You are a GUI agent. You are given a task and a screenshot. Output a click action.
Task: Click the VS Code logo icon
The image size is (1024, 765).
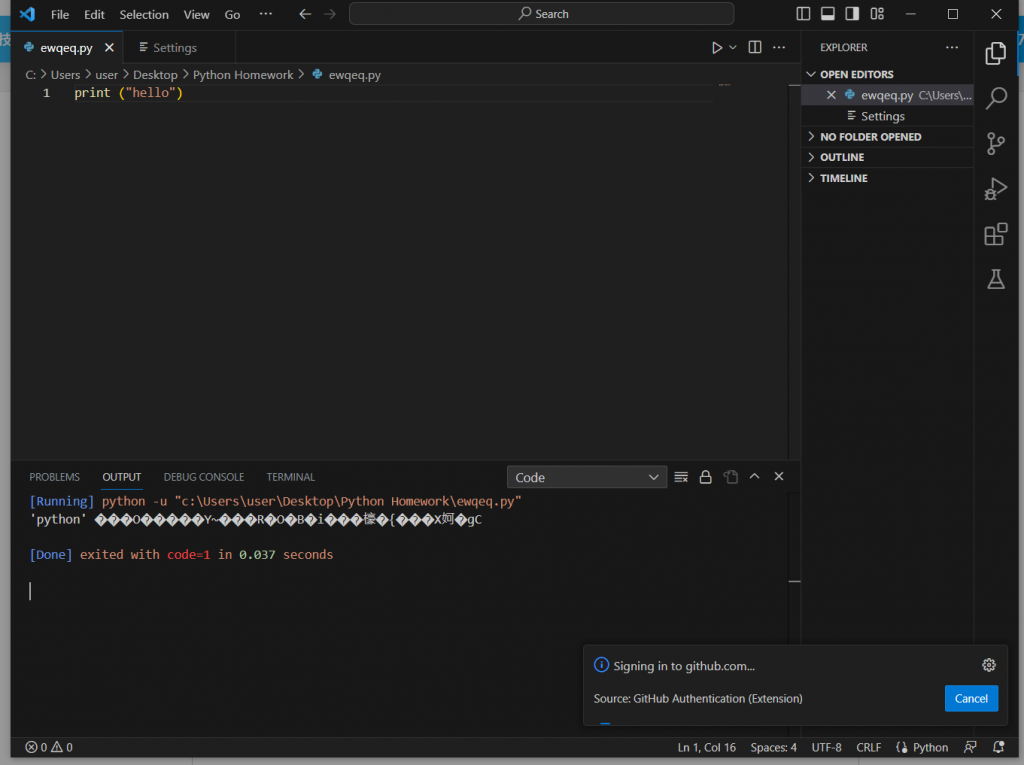(27, 14)
